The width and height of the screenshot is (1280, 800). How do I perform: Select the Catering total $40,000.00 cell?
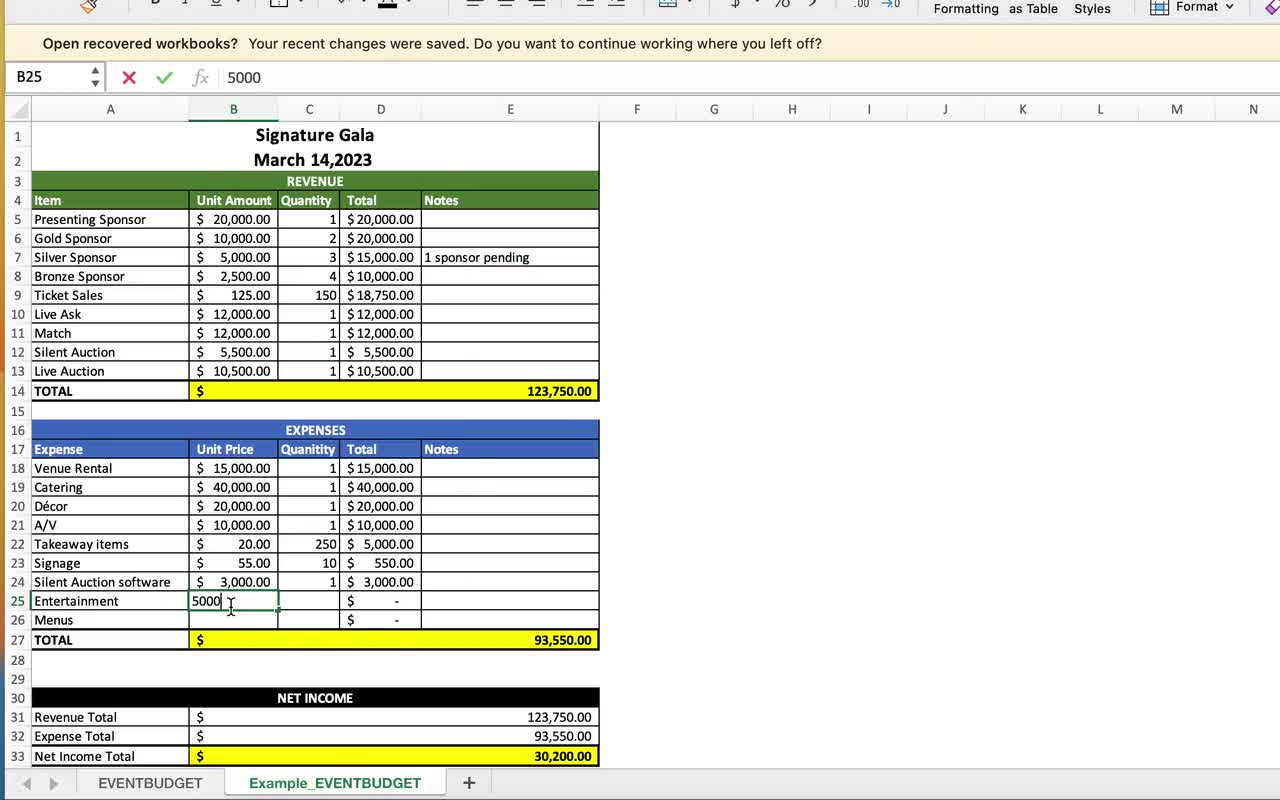click(x=381, y=487)
